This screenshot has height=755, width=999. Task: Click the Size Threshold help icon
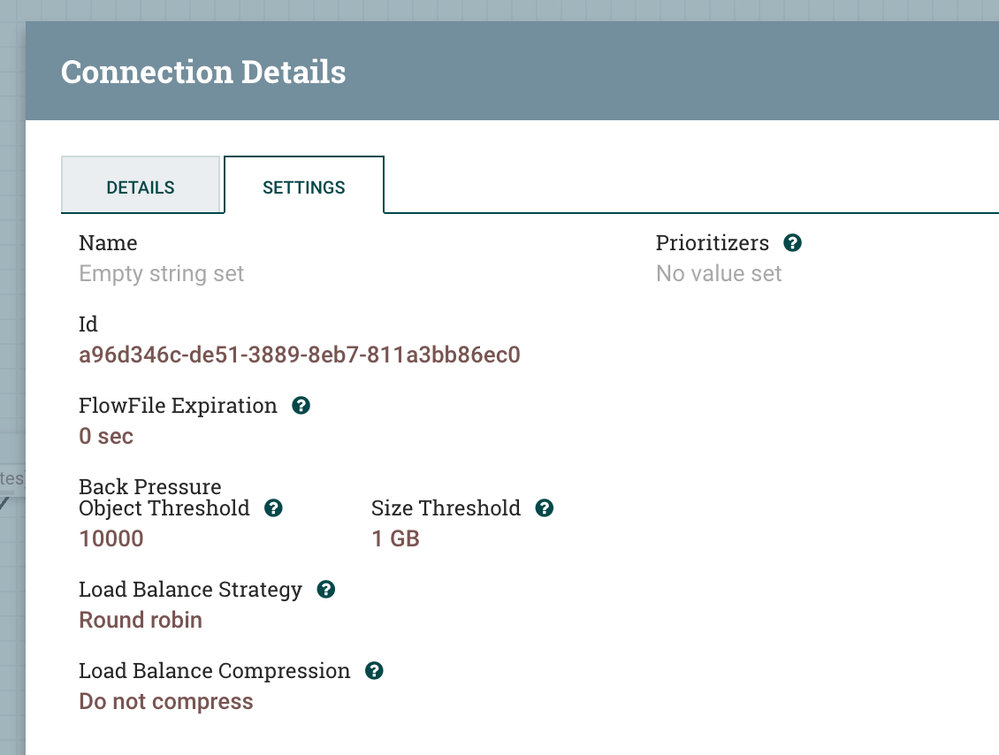(544, 508)
